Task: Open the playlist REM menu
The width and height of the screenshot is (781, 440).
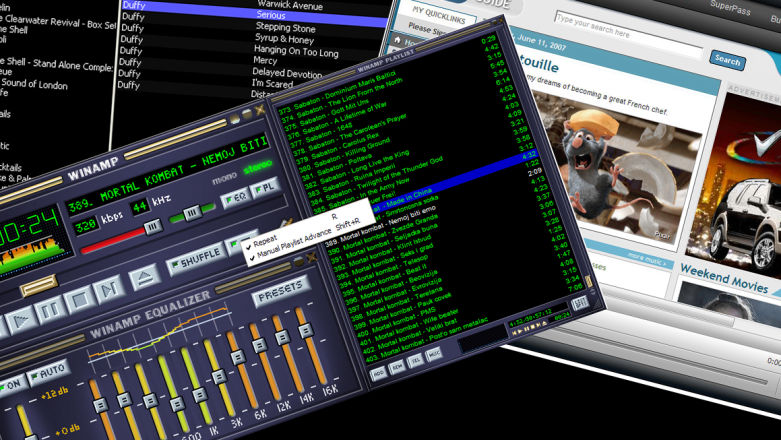Action: click(397, 367)
